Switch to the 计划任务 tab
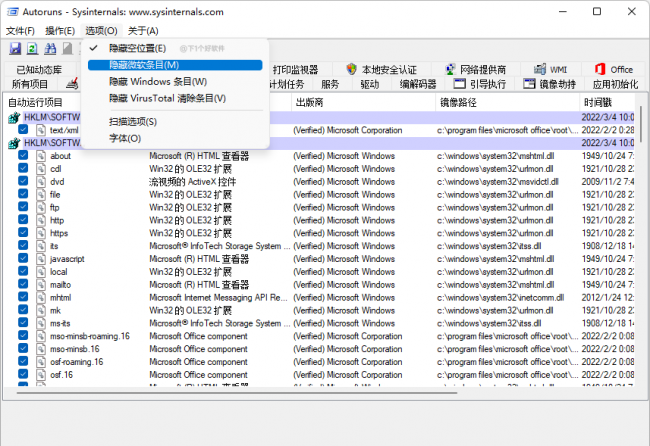 287,84
